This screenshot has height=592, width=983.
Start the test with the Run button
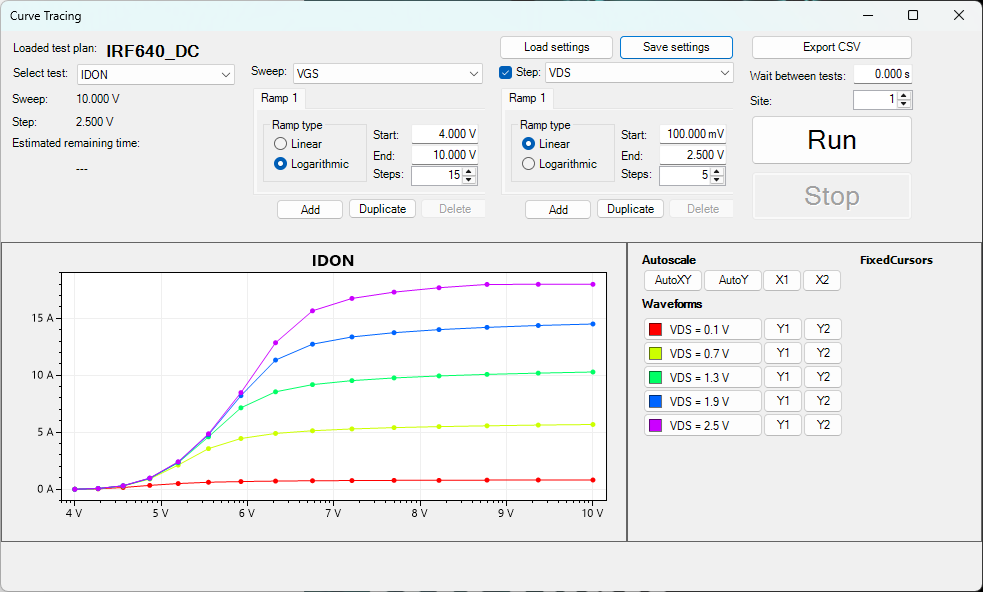(x=831, y=140)
